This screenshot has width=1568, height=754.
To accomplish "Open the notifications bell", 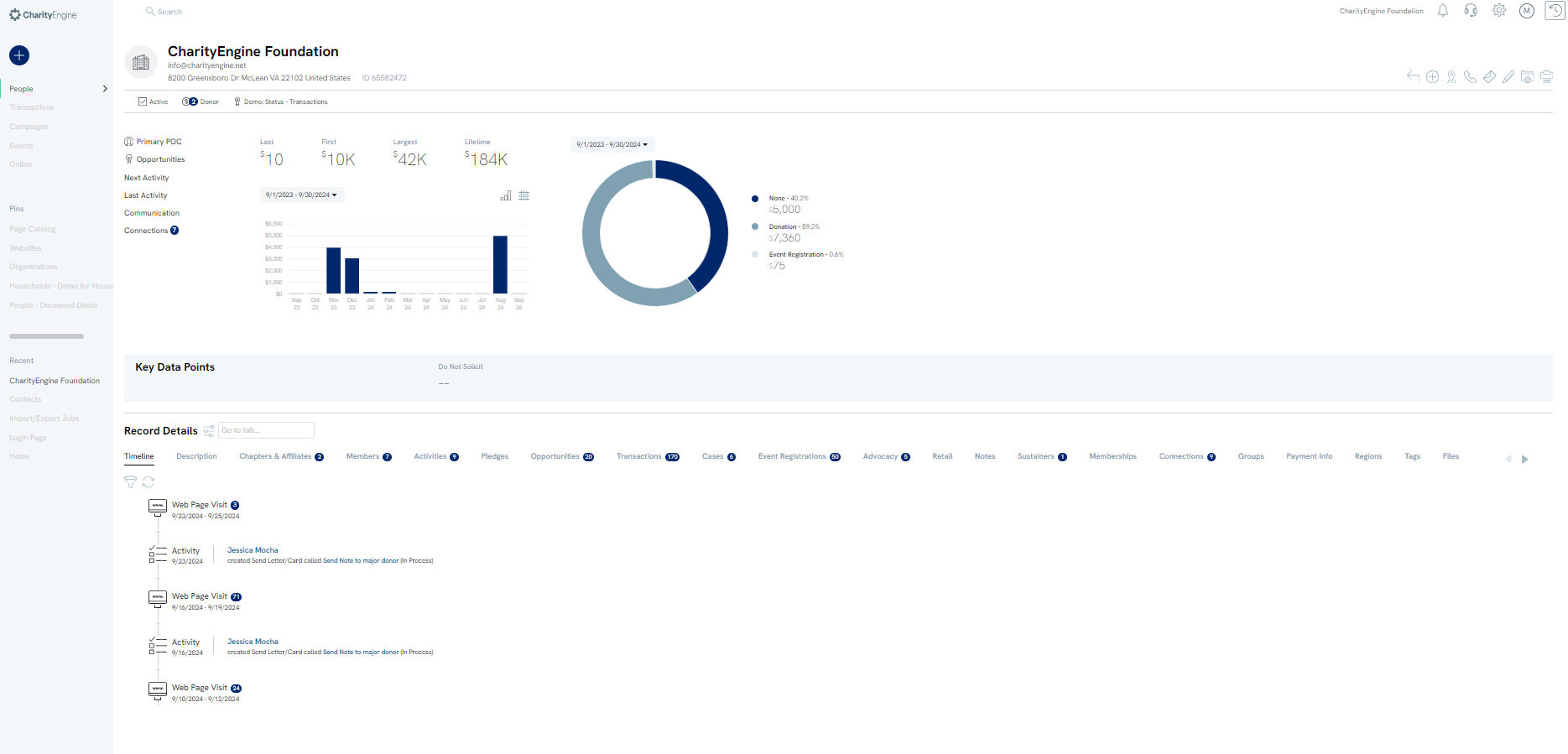I will (1442, 11).
